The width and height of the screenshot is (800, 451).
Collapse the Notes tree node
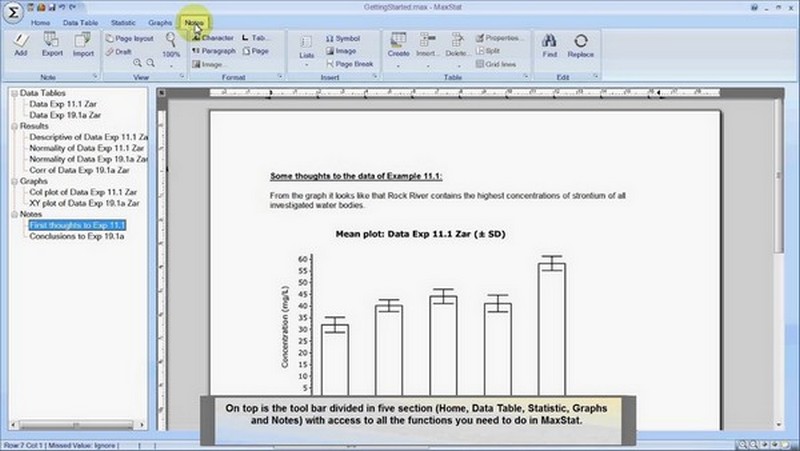(14, 214)
